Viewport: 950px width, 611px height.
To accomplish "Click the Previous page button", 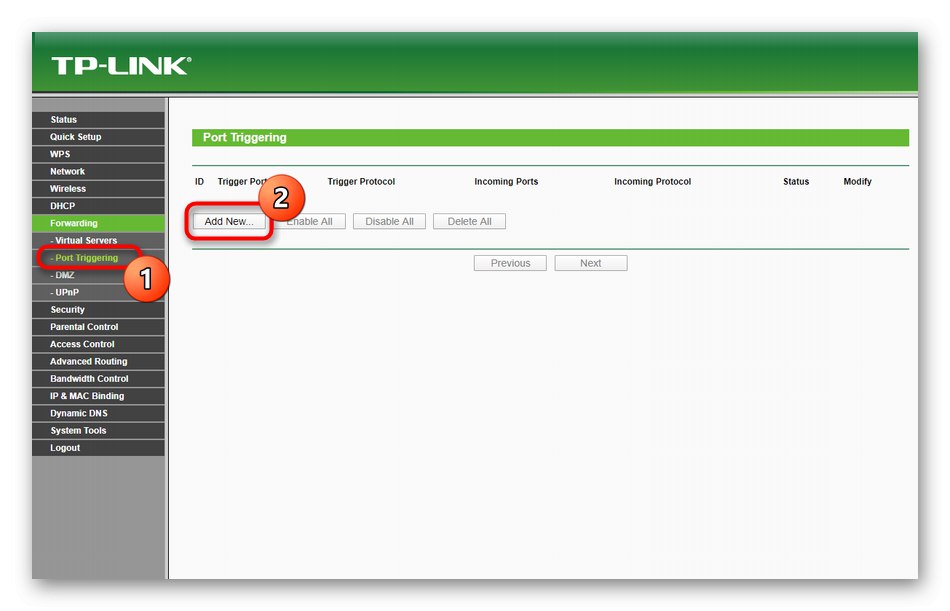I will [x=510, y=263].
